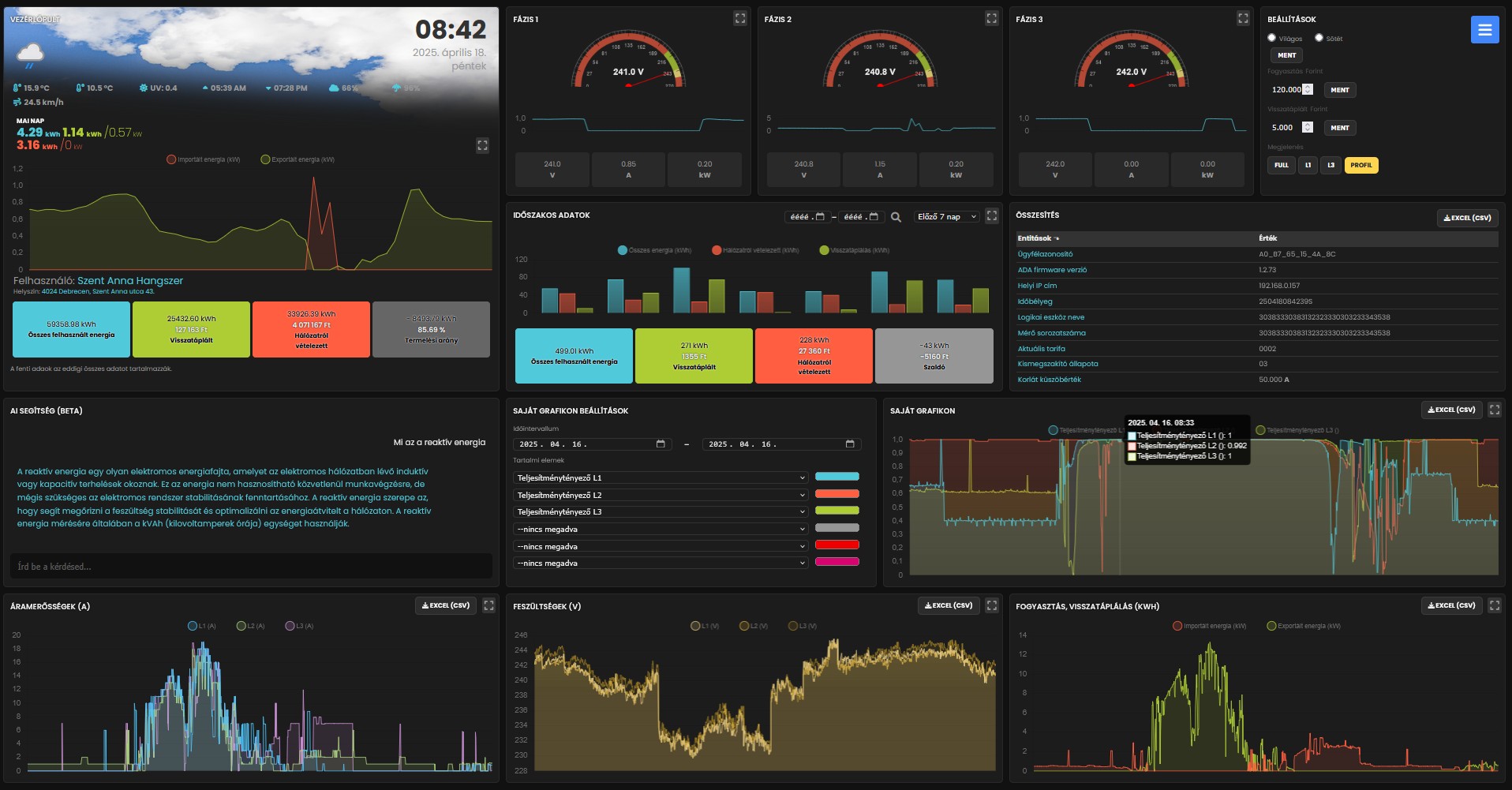This screenshot has width=1512, height=790.
Task: Open the blue hamburger menu
Action: tap(1484, 30)
